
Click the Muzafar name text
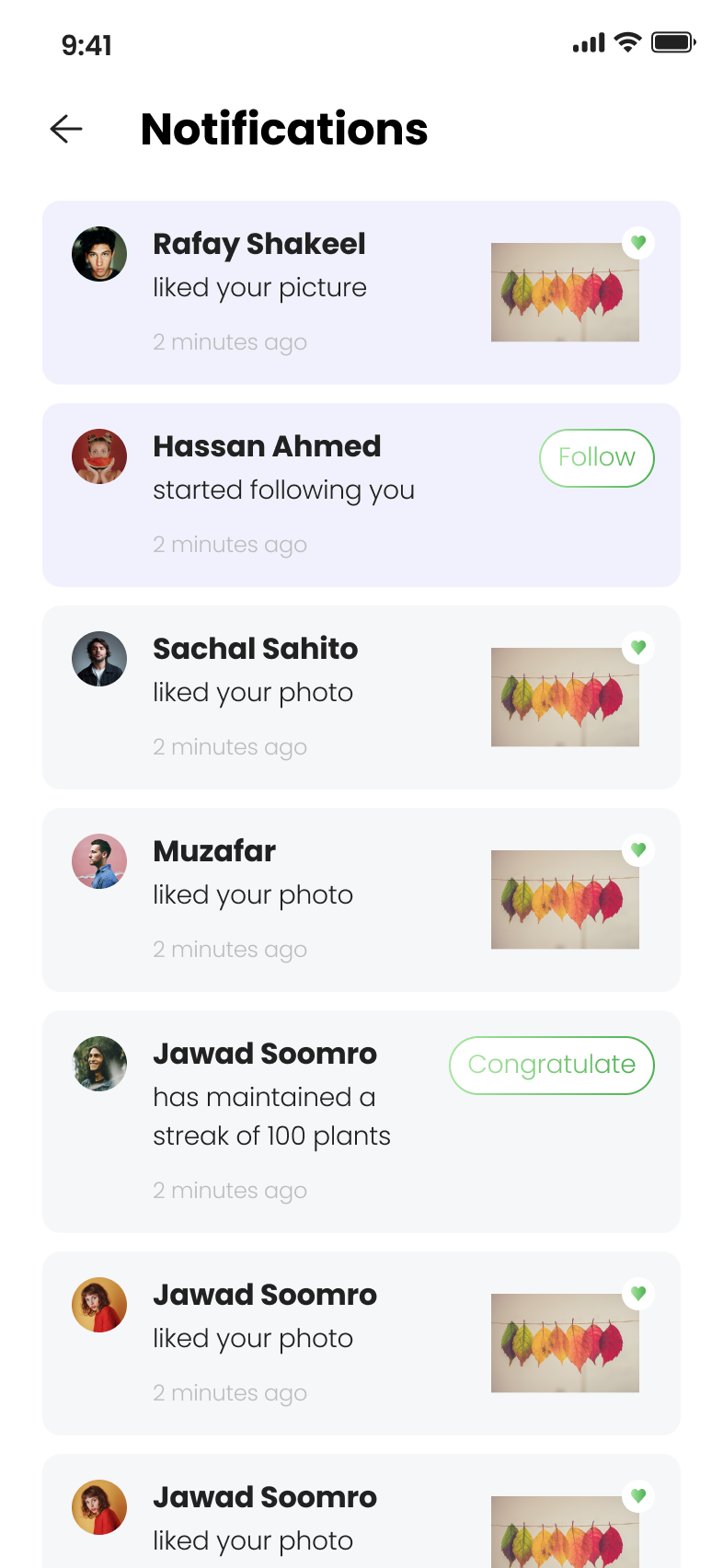pos(214,851)
